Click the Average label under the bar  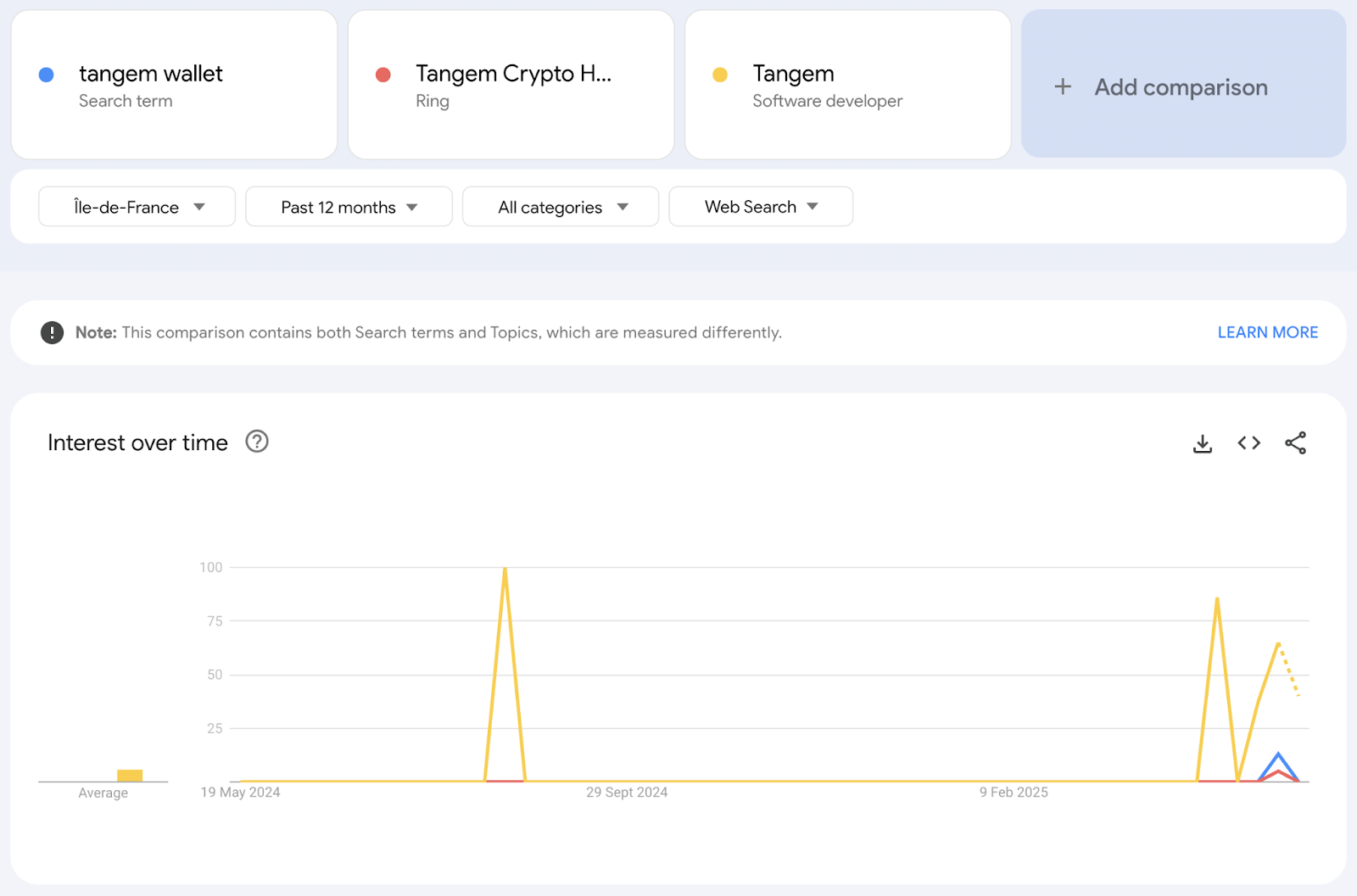(103, 793)
